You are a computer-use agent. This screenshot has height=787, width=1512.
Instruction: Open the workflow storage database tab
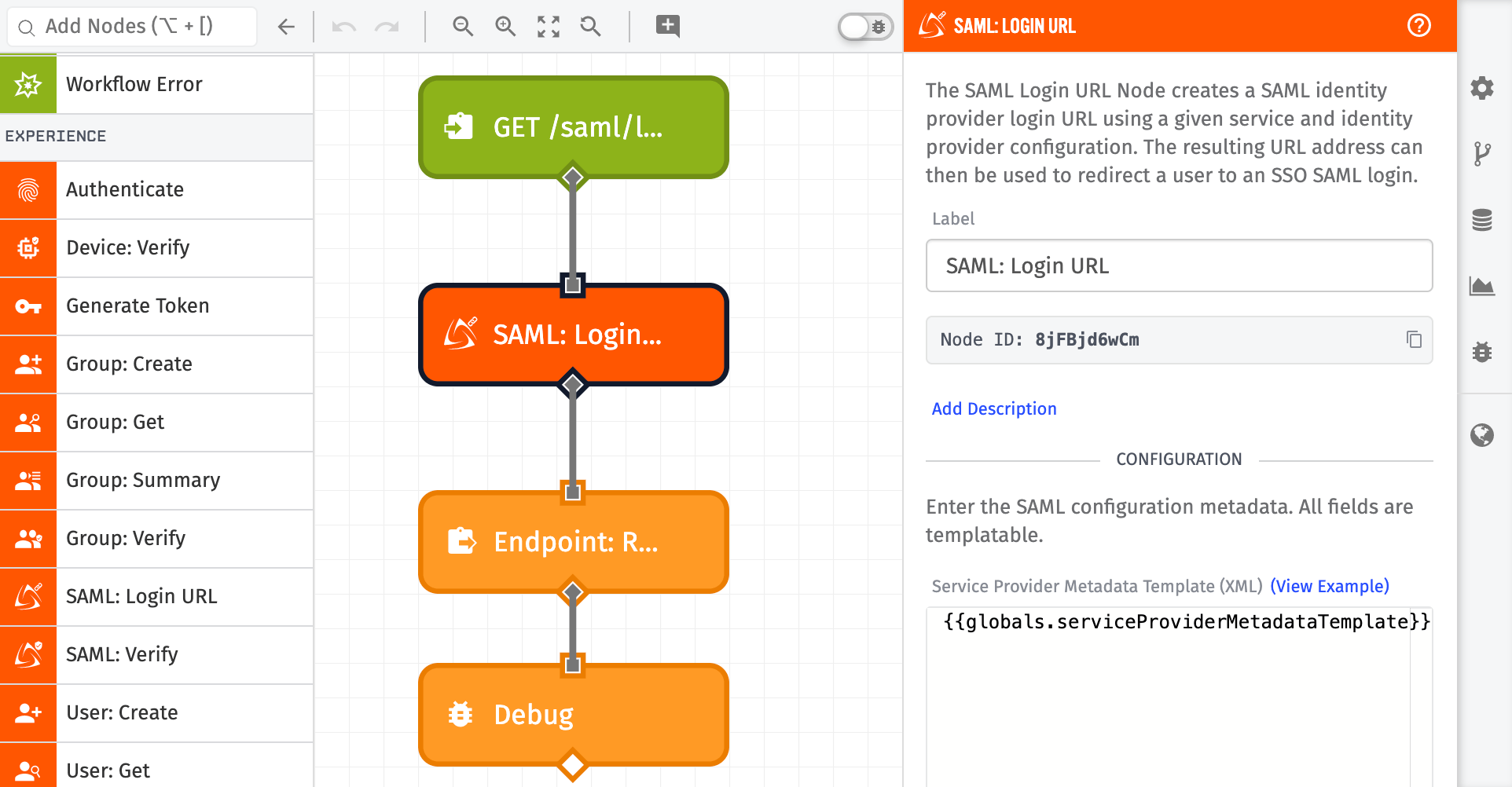point(1482,220)
